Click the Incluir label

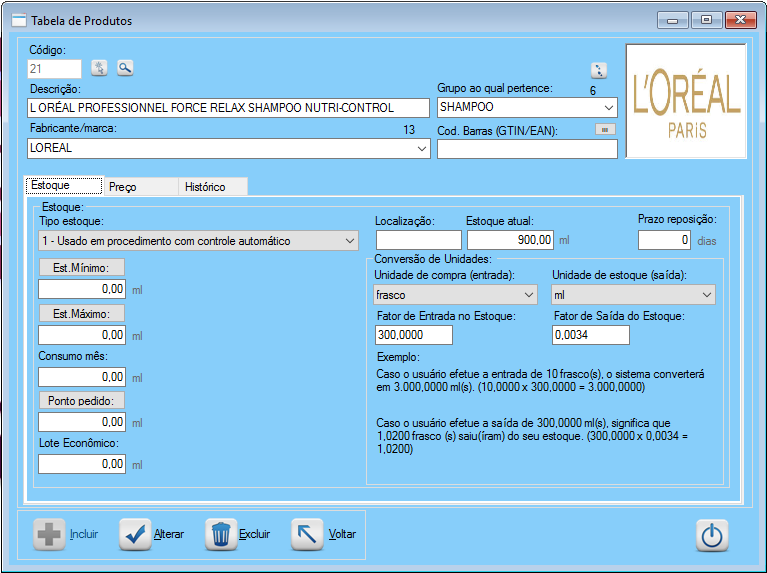coord(84,534)
